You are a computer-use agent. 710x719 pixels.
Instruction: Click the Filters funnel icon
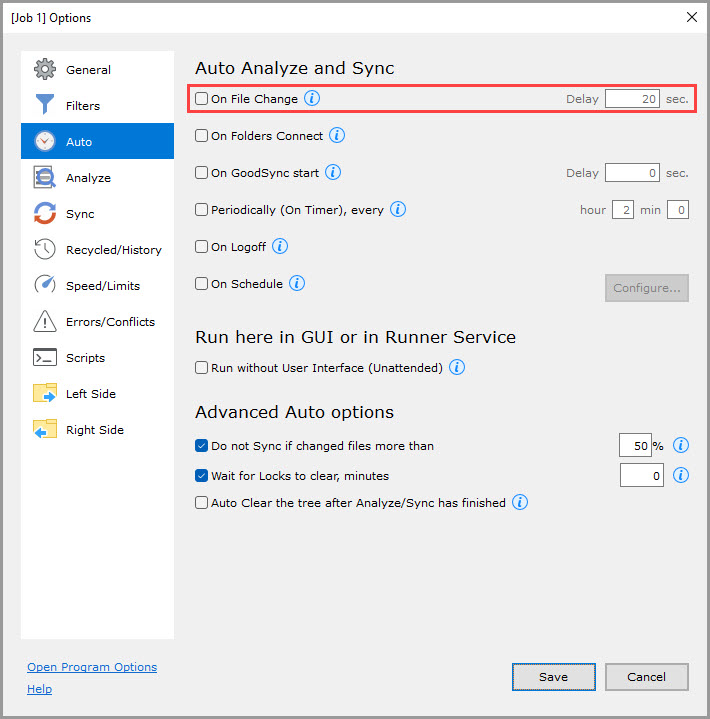[x=45, y=106]
